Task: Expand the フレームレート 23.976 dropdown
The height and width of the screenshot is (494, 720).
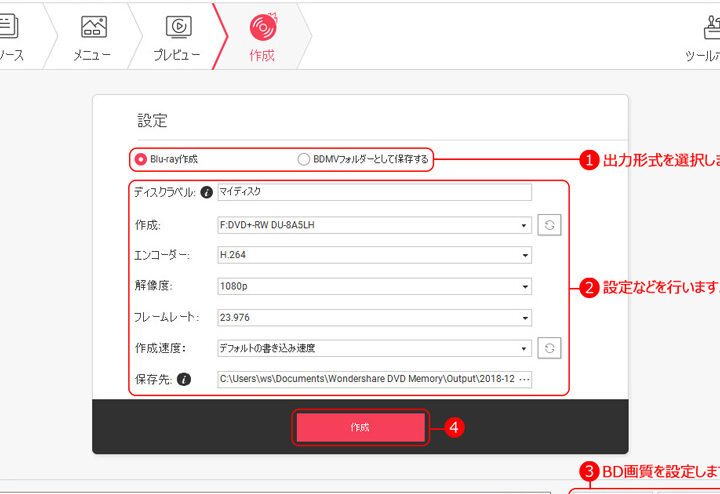Action: pos(374,318)
